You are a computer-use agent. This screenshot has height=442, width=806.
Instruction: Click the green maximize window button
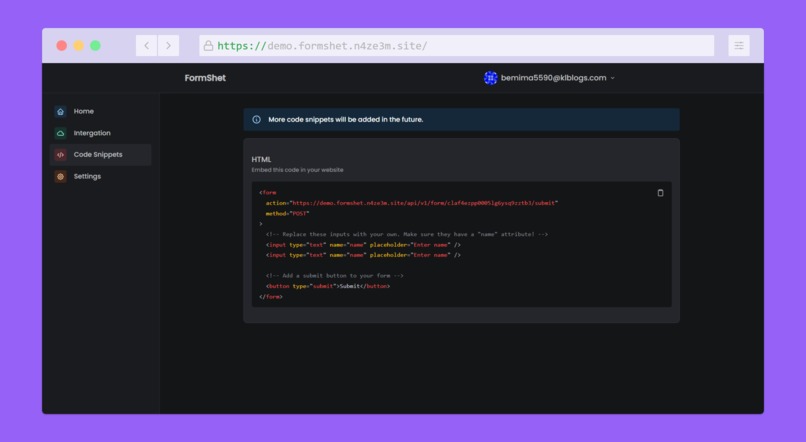[96, 46]
